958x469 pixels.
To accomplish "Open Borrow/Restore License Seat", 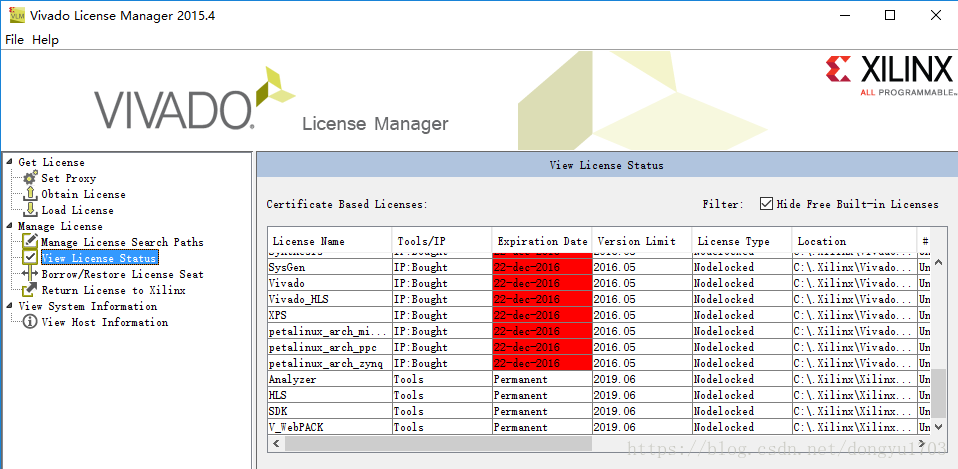I will coord(122,274).
